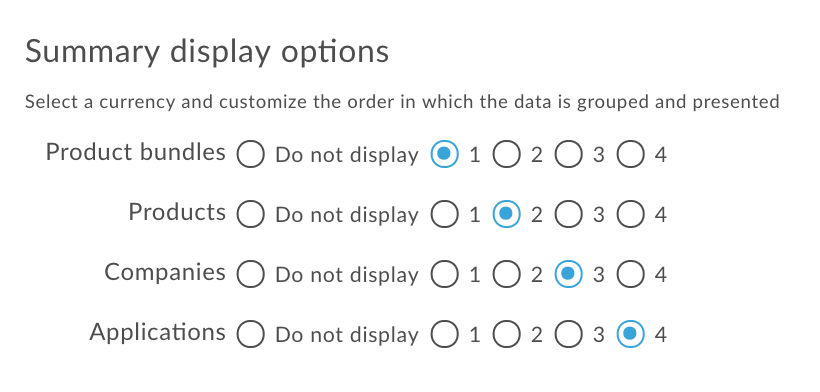820x392 pixels.
Task: Choose order 4 for Applications
Action: 630,334
